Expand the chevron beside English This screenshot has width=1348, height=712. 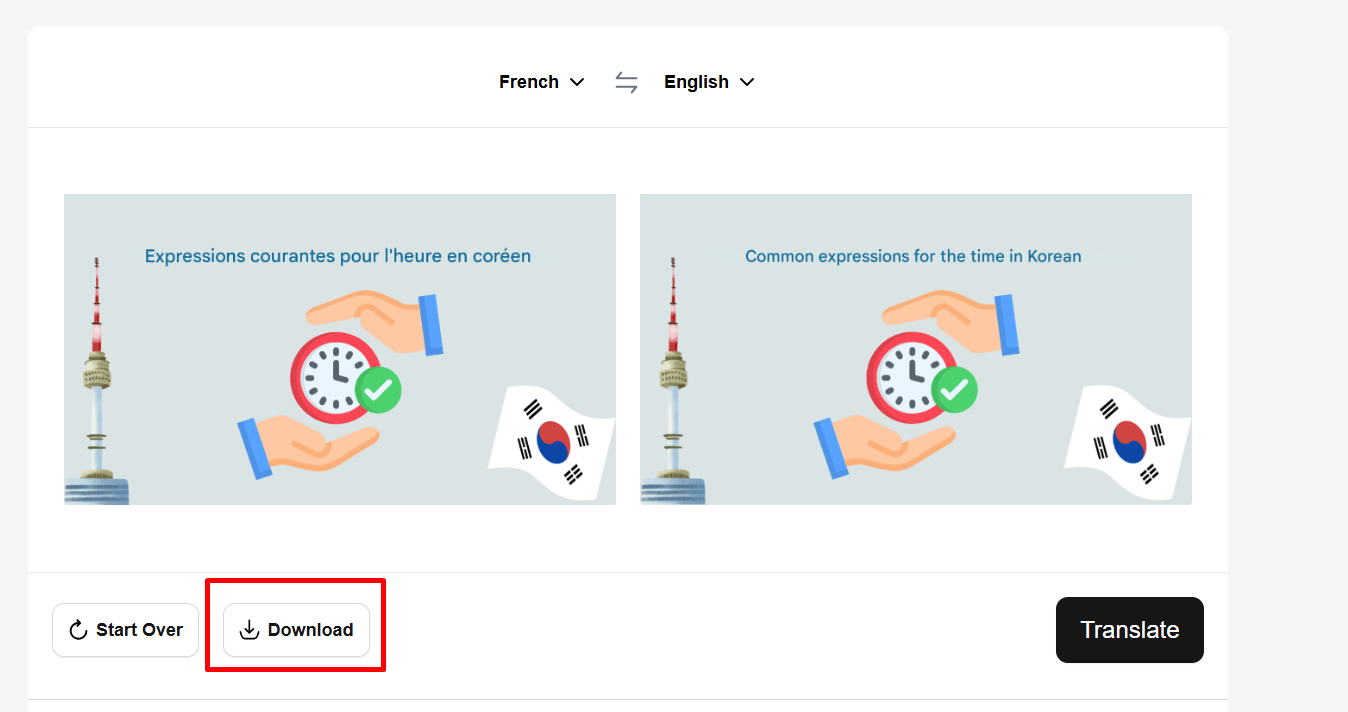[746, 82]
